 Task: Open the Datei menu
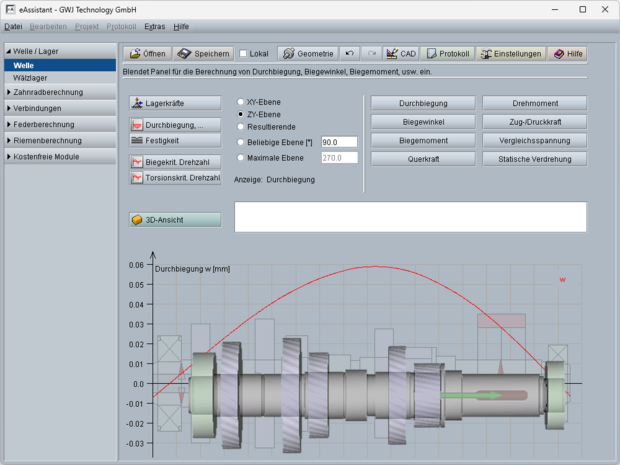pos(13,26)
